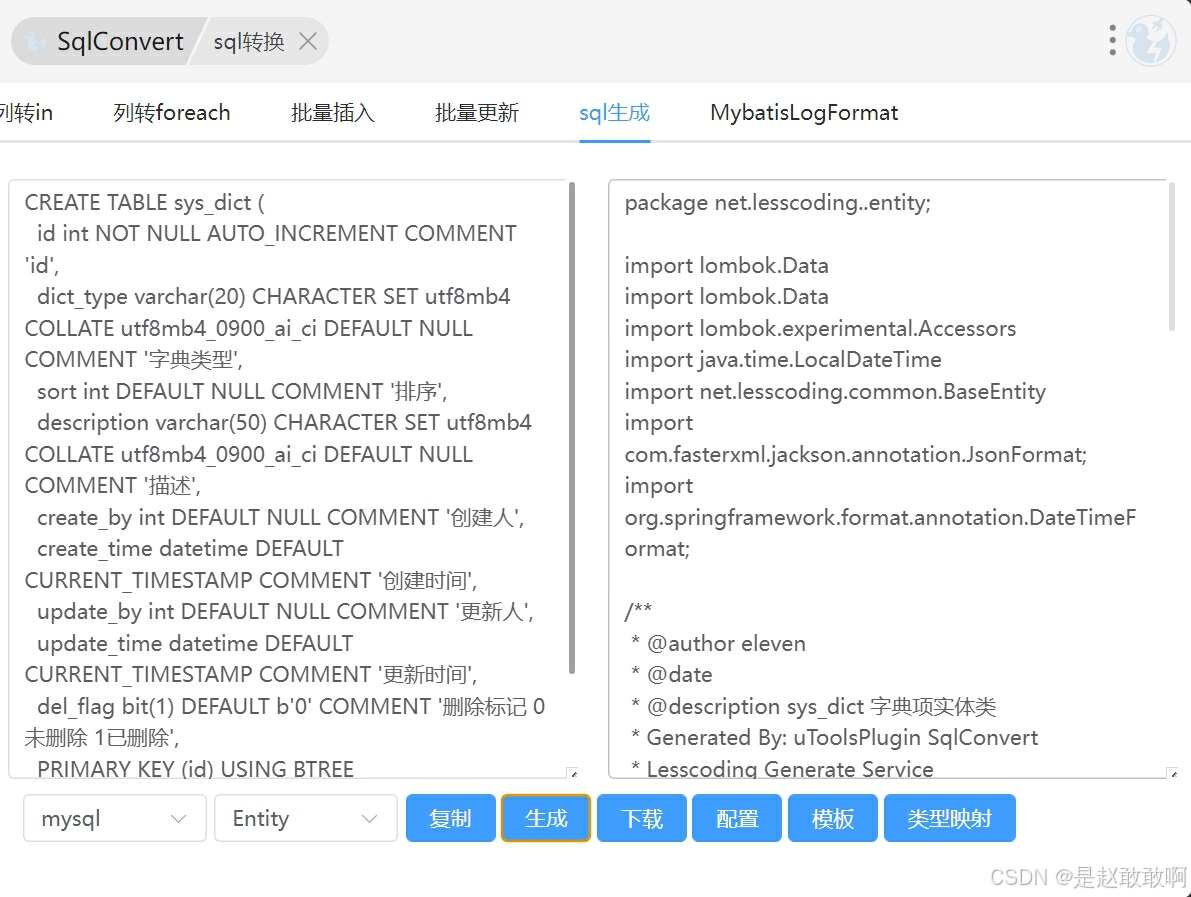
Task: Click the right output textarea scrollbar
Action: (x=1171, y=256)
